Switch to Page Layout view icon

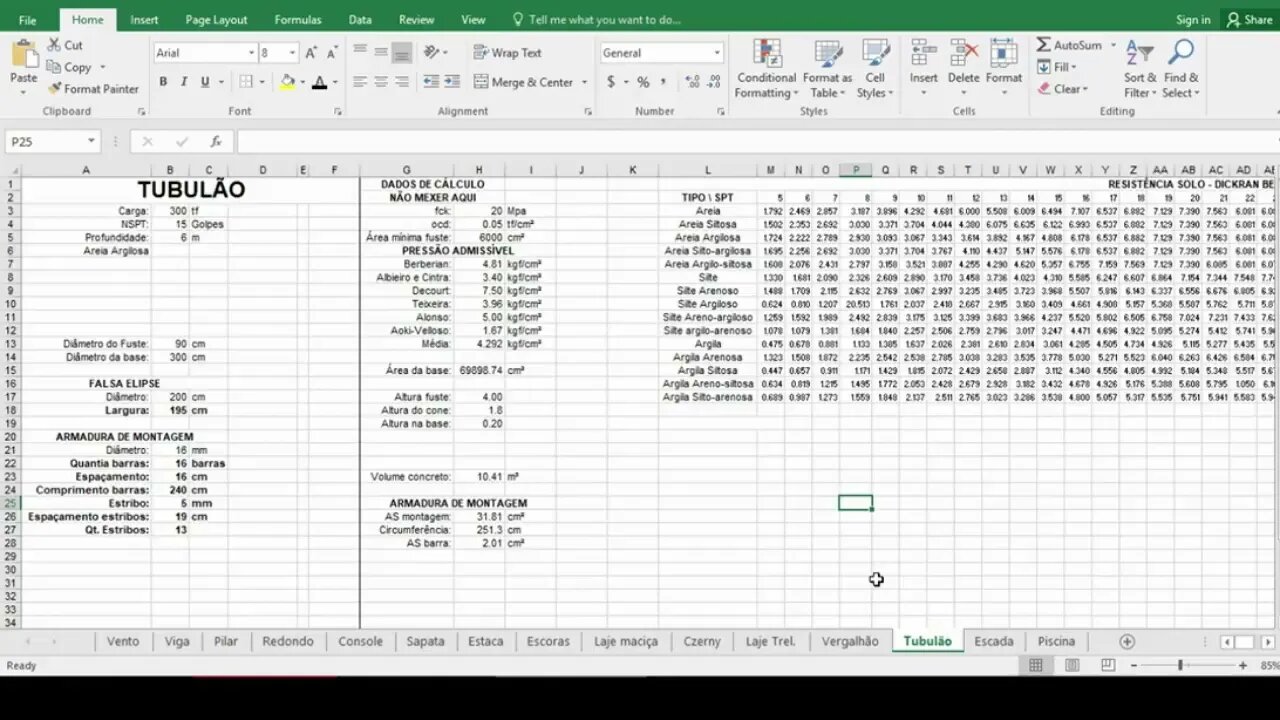coord(1072,665)
